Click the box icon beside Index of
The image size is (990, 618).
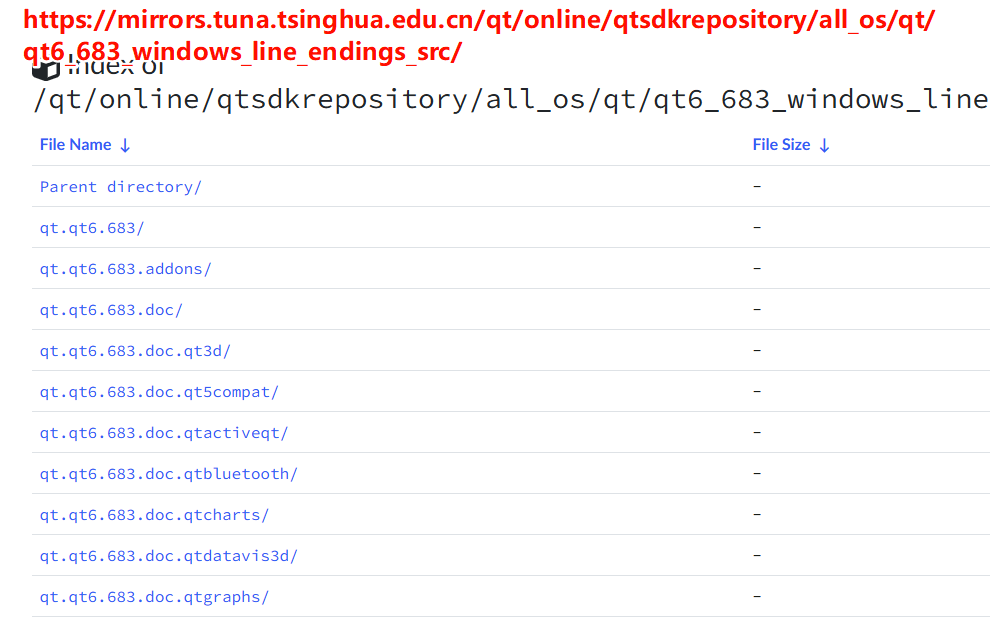[x=45, y=71]
